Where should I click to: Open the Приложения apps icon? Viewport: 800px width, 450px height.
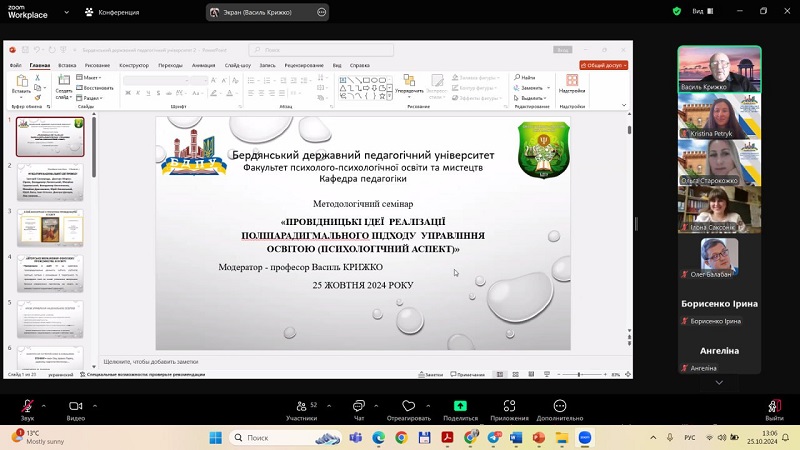(x=509, y=406)
